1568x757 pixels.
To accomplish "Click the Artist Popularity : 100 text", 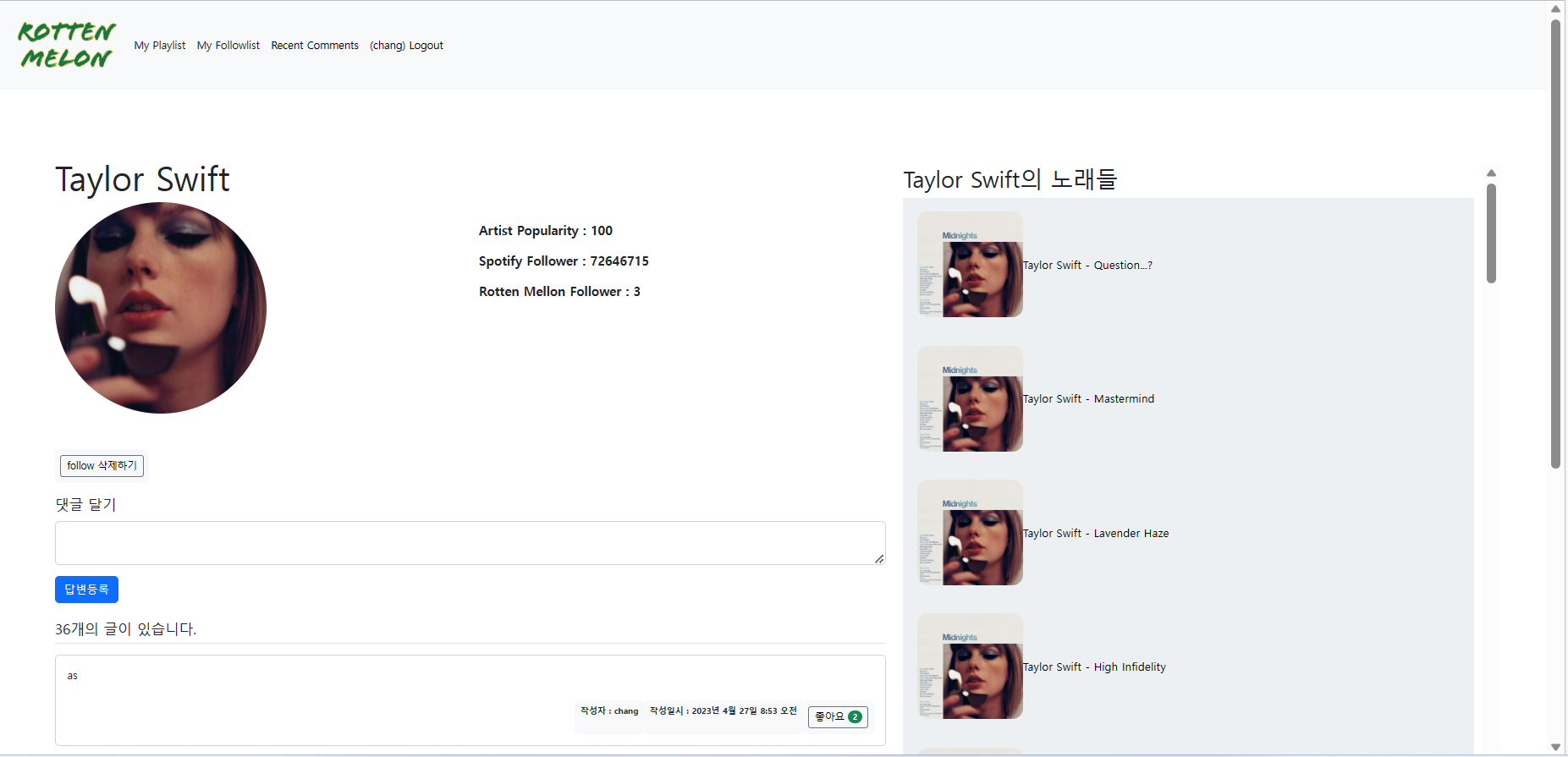I will pos(546,231).
